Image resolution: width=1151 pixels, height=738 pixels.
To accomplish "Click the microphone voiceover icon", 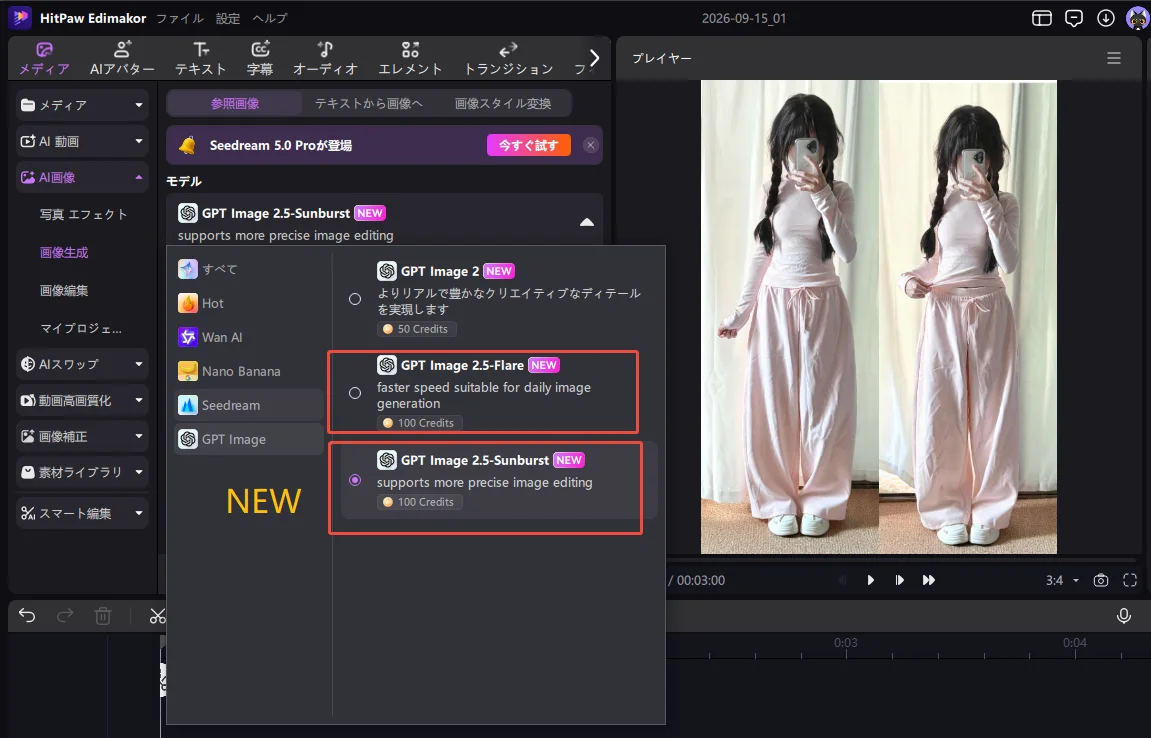I will [1123, 615].
